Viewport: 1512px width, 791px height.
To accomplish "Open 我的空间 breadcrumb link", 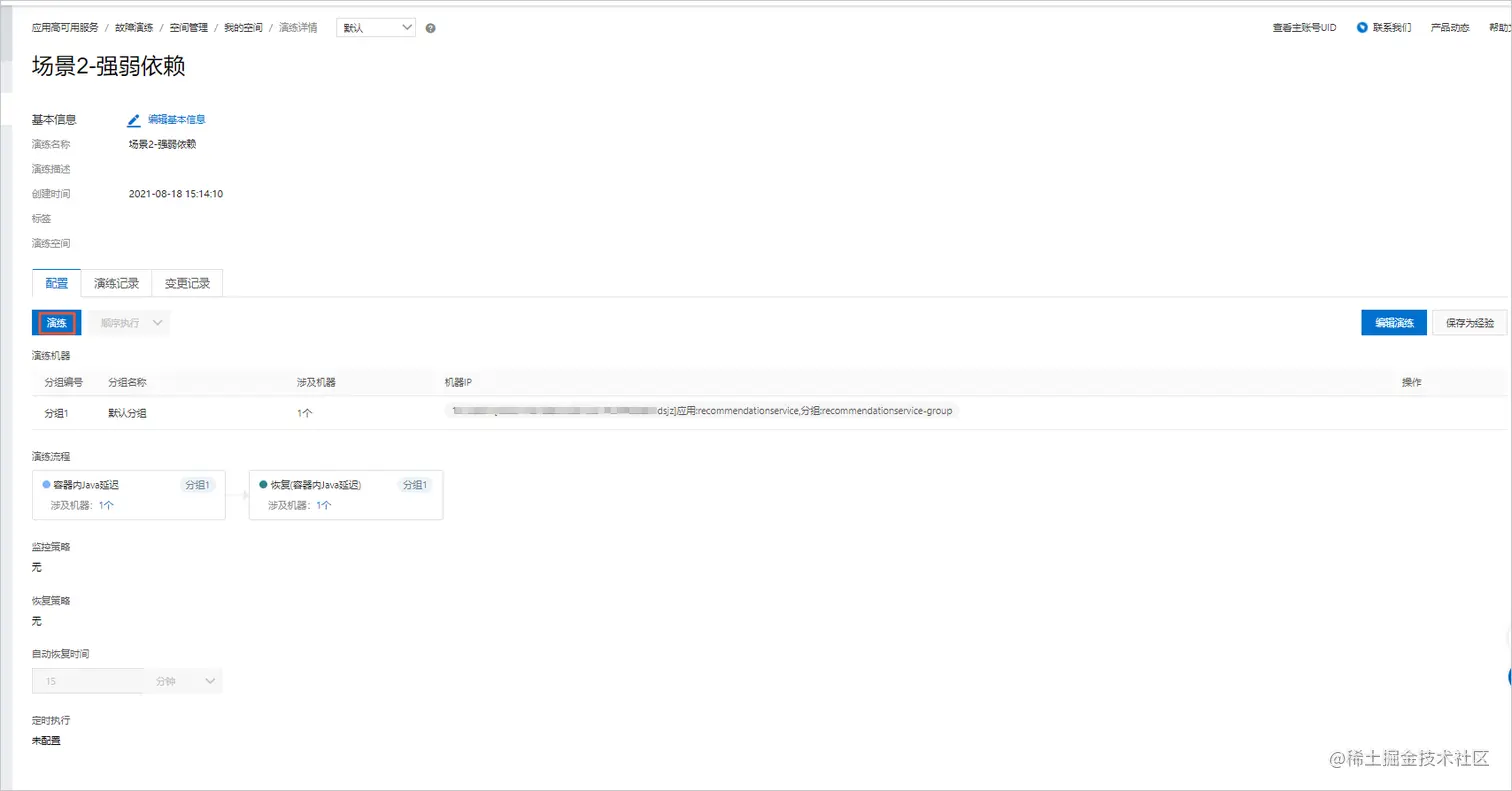I will click(x=243, y=28).
